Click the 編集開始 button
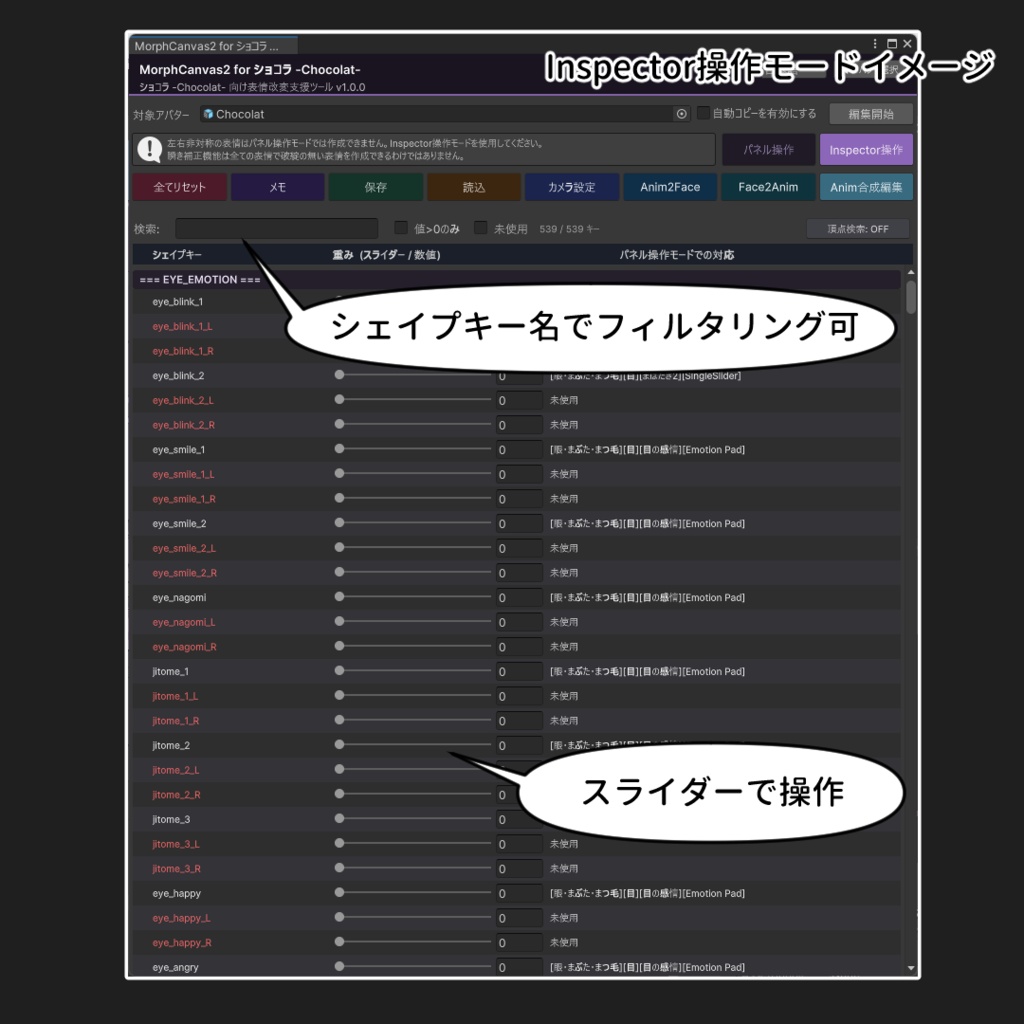This screenshot has height=1024, width=1024. point(871,114)
